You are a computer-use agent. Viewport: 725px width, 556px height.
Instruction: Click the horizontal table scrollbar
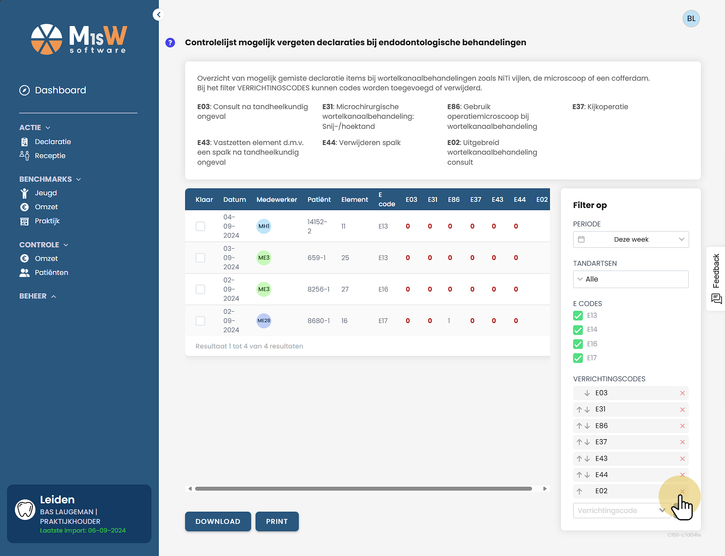363,488
